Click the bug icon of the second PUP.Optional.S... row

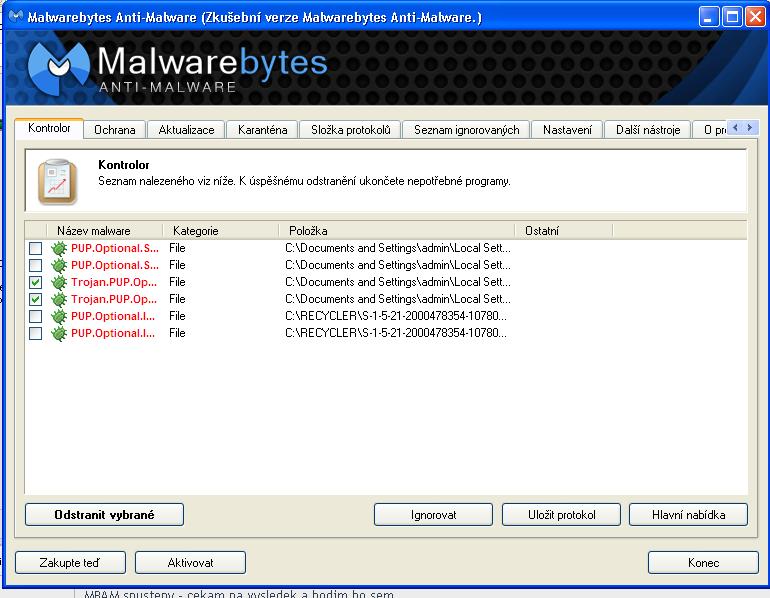click(59, 266)
